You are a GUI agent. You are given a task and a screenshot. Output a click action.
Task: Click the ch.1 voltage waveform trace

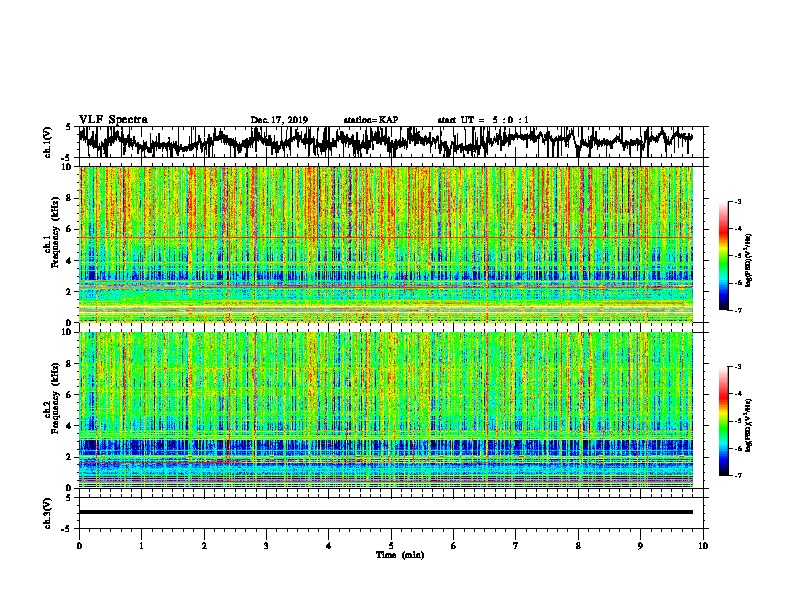(385, 142)
